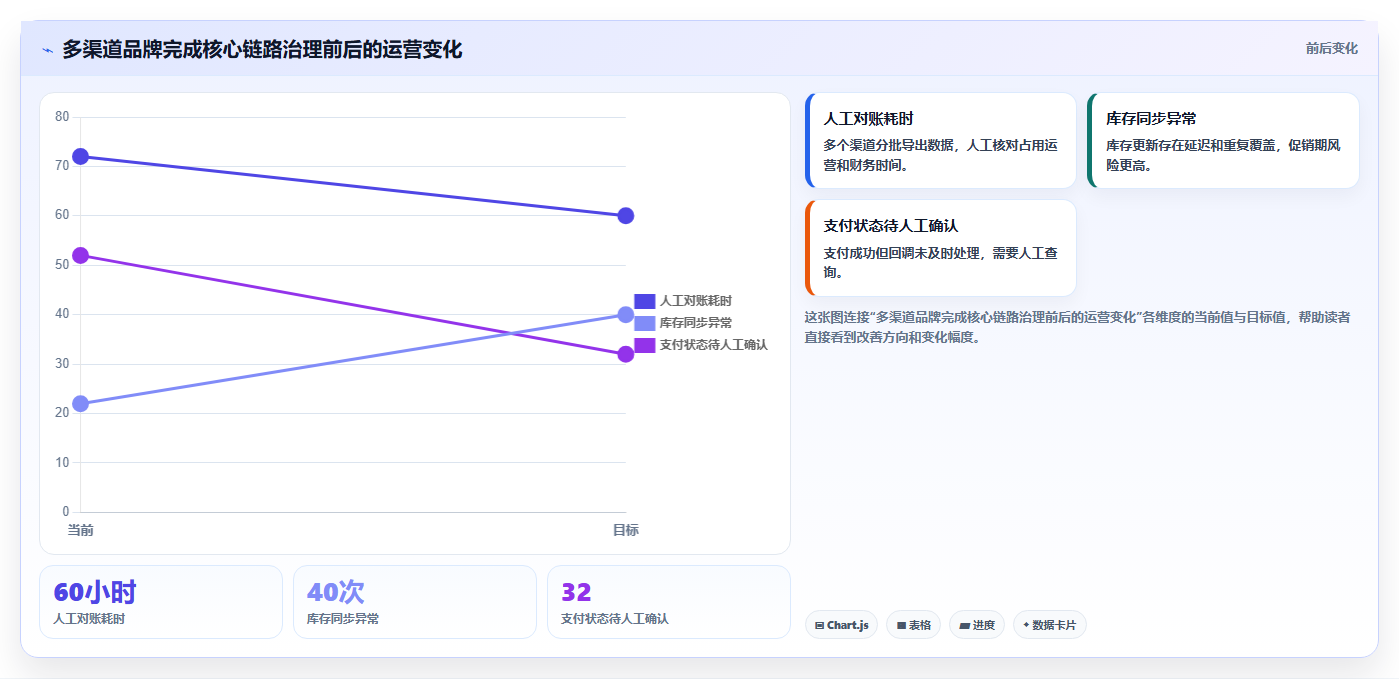Click the 库存同步异常 info card heading

pos(1151,119)
